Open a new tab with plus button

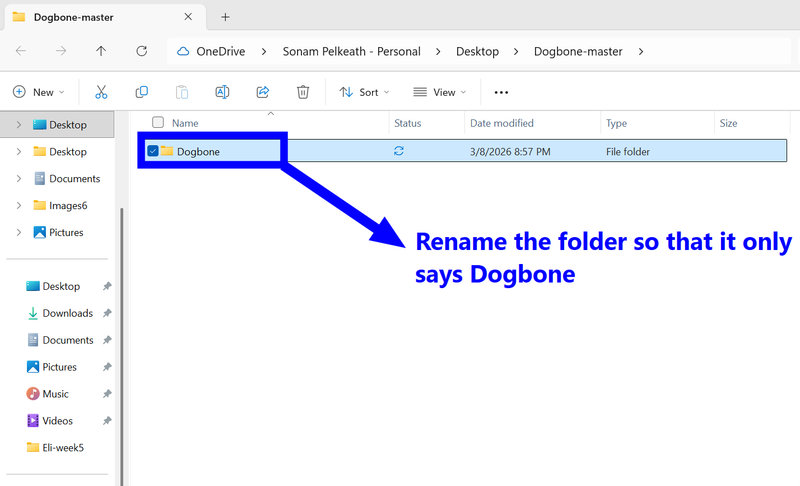pyautogui.click(x=225, y=17)
